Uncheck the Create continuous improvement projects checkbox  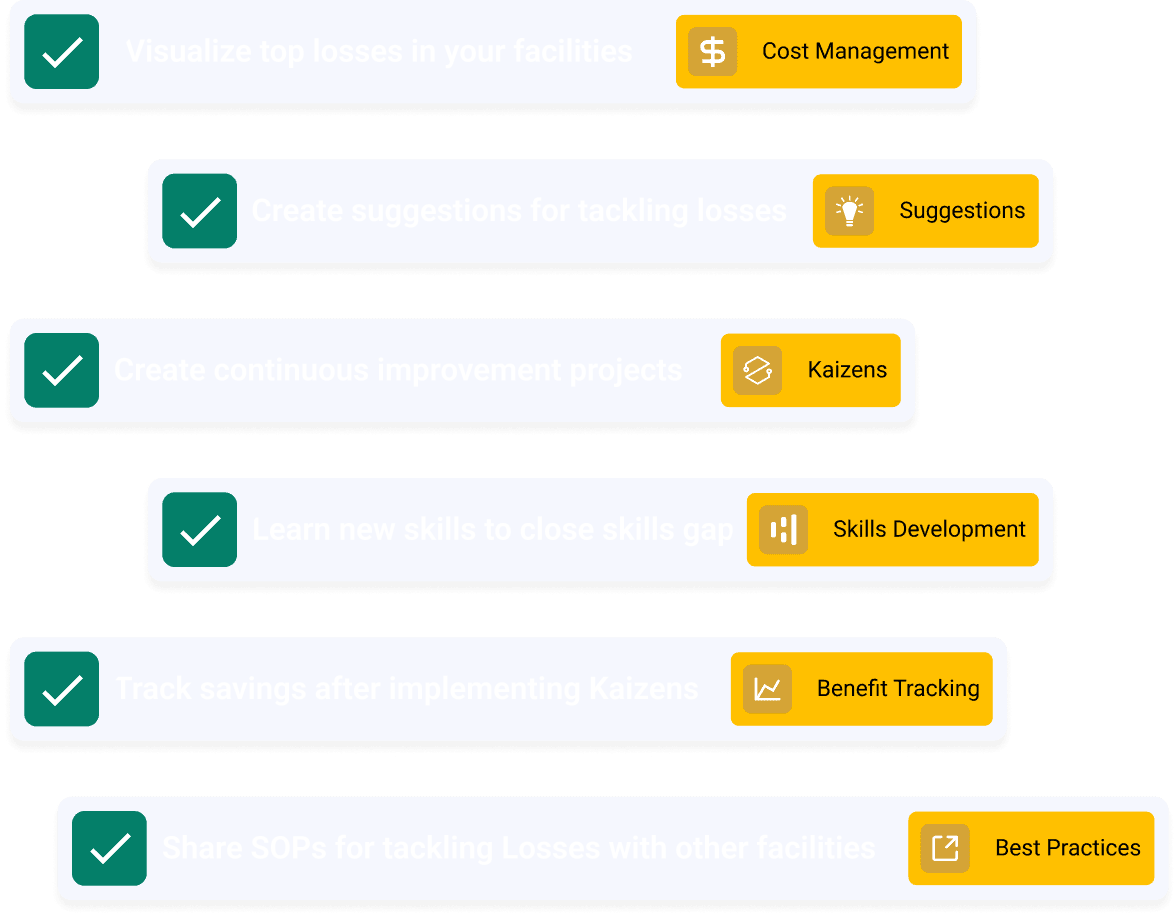click(x=61, y=370)
